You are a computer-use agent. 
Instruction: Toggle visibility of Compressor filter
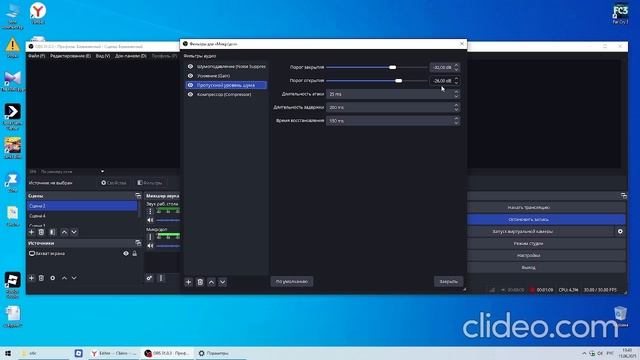coord(190,95)
